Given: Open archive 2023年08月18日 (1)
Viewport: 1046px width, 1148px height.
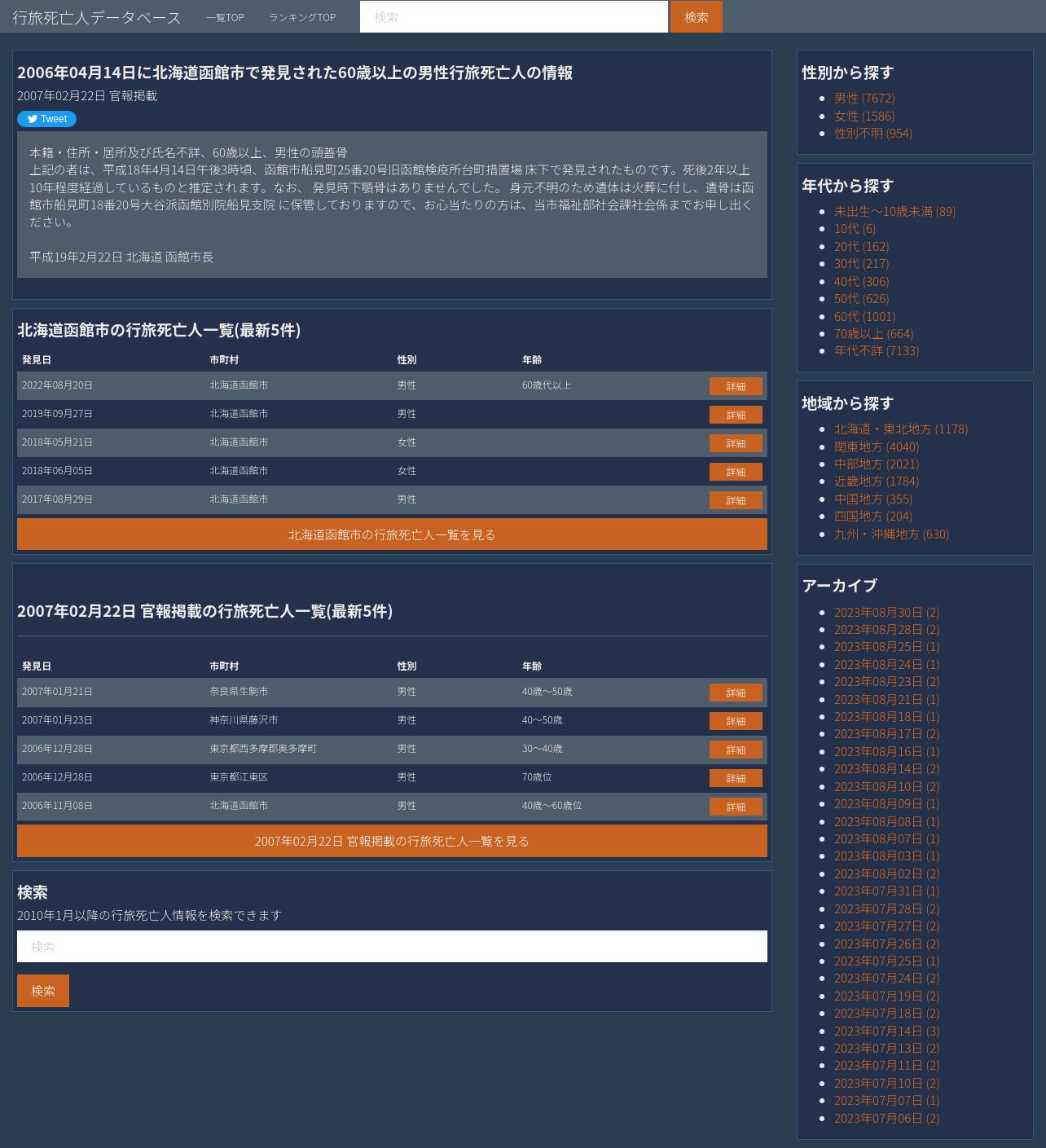Looking at the screenshot, I should (887, 716).
